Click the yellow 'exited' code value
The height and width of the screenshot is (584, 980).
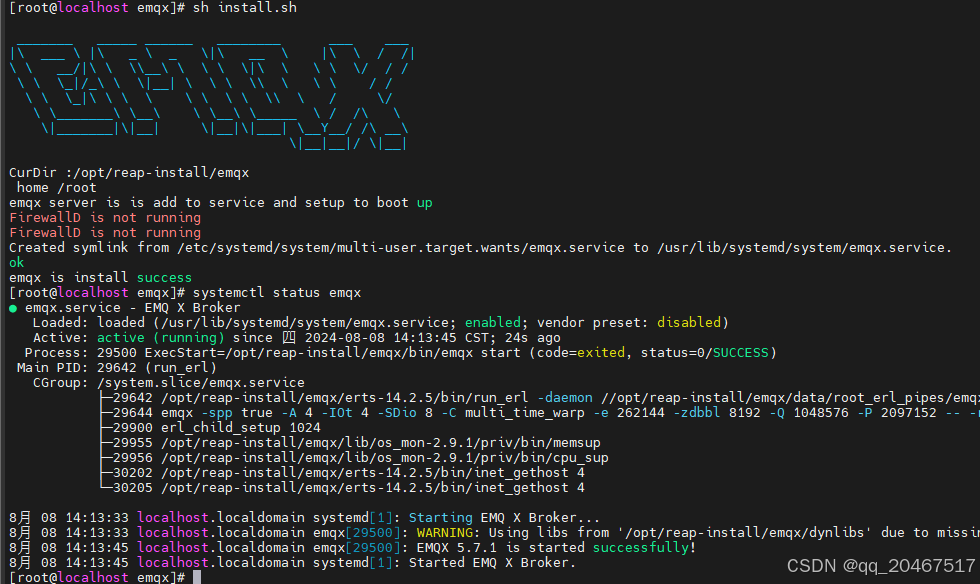click(601, 353)
